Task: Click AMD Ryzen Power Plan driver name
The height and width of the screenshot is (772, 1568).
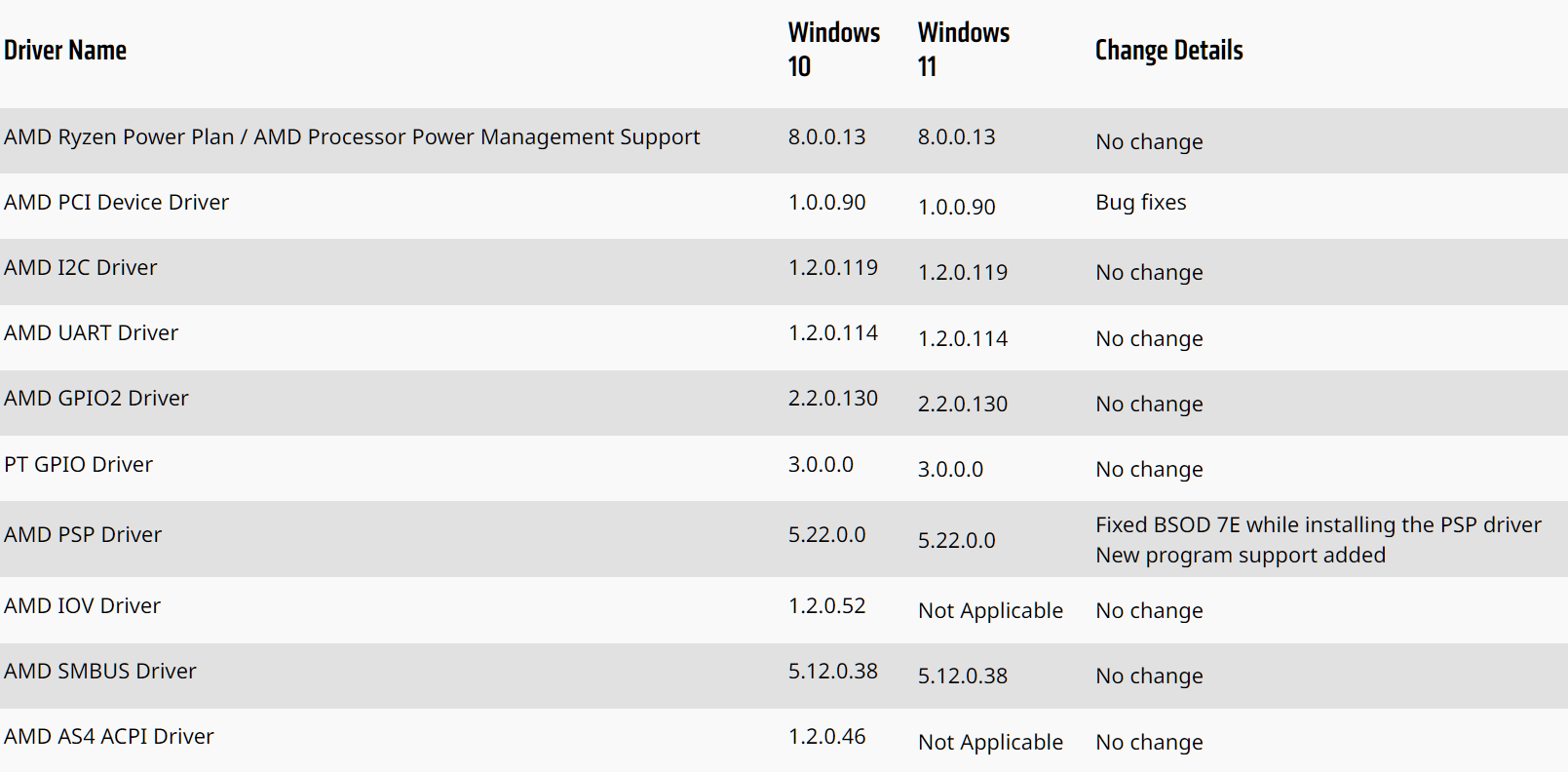Action: 352,137
